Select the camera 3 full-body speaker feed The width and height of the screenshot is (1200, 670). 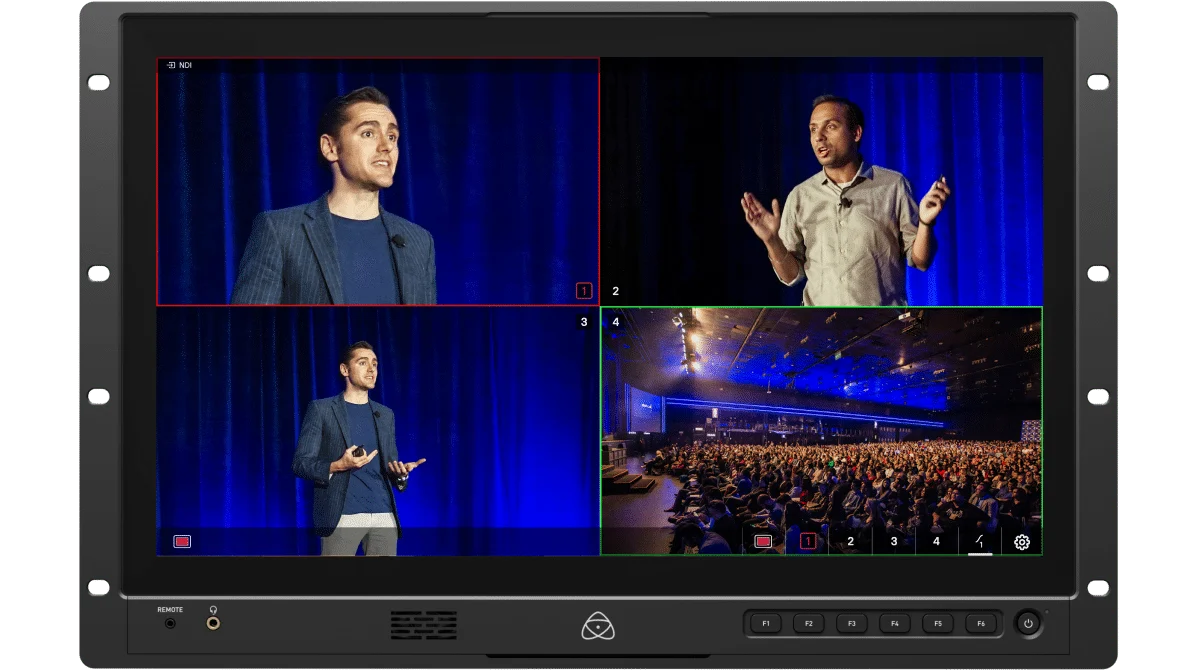pos(378,431)
